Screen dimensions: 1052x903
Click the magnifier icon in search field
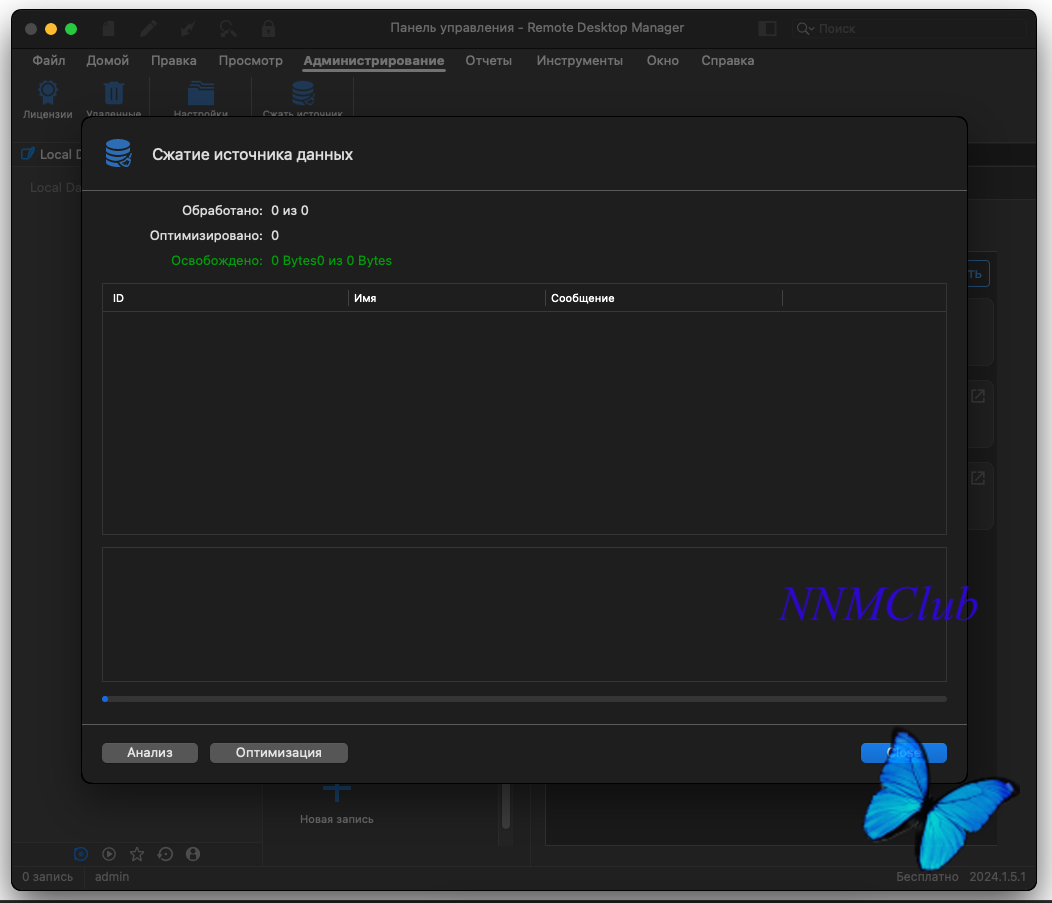804,29
